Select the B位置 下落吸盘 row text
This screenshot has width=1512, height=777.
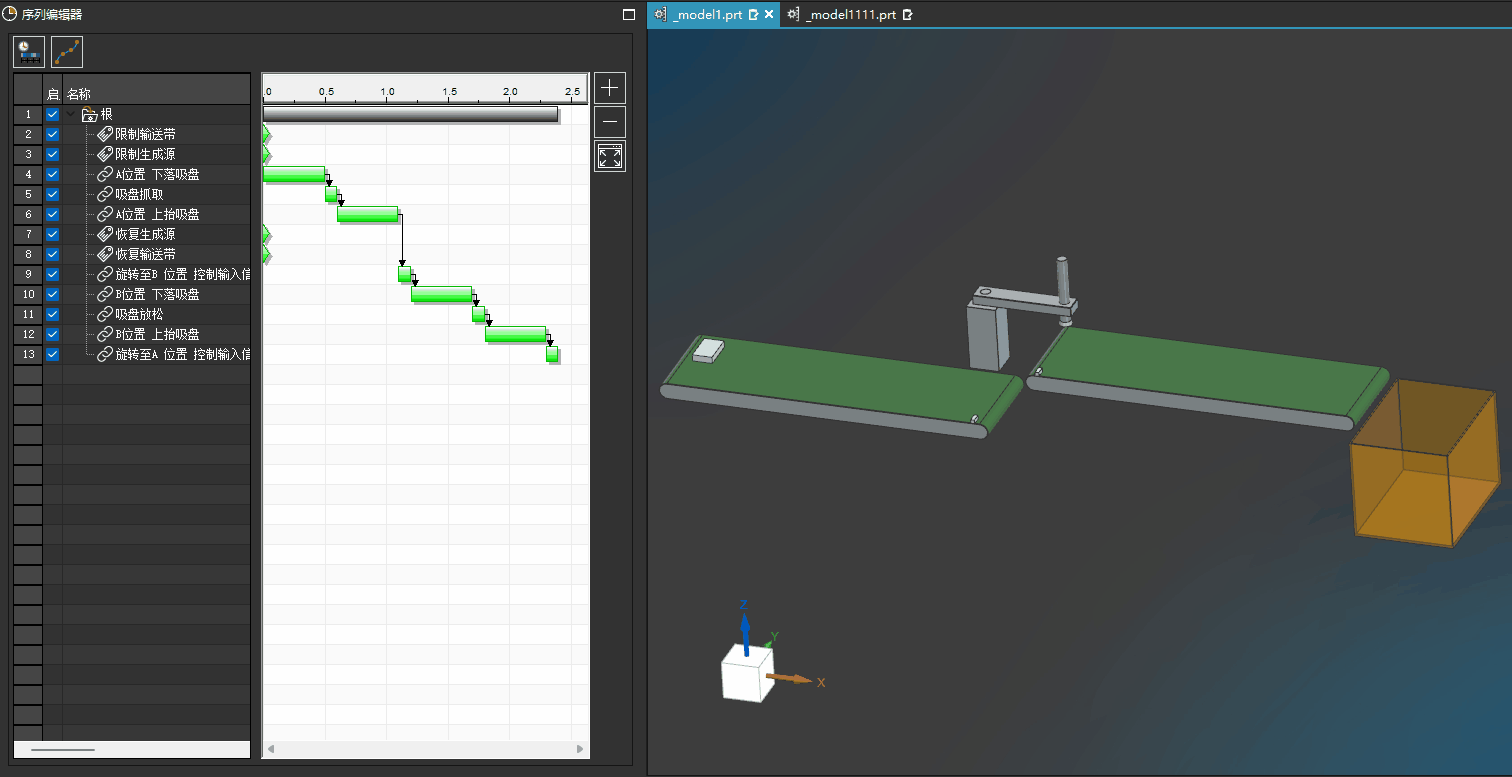[x=158, y=294]
